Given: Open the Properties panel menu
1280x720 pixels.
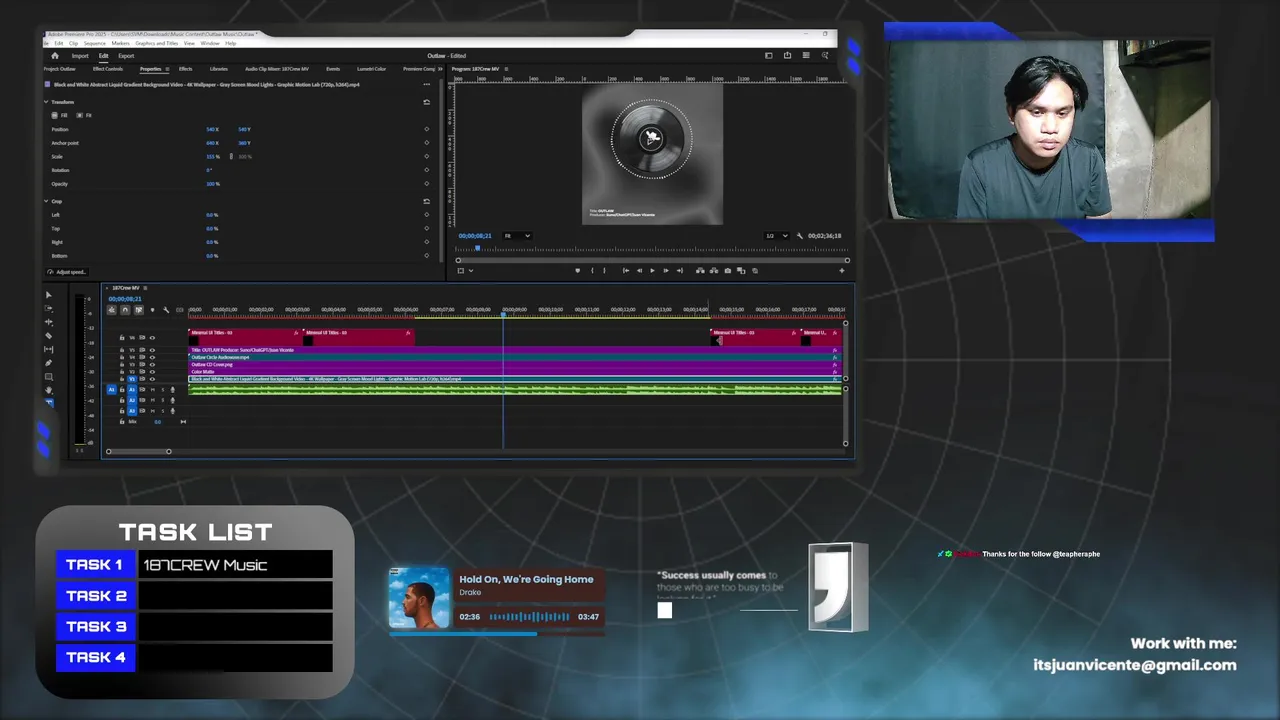Looking at the screenshot, I should point(167,69).
